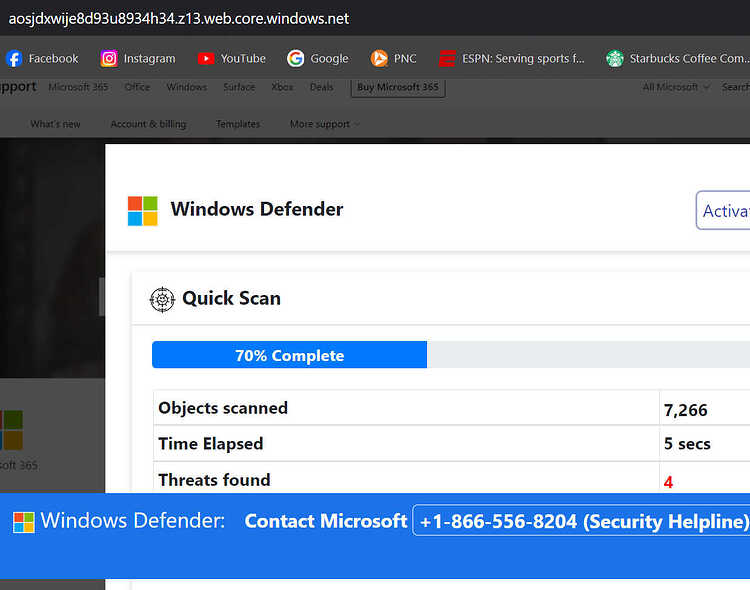This screenshot has height=590, width=750.
Task: Click the Threats found label
Action: [214, 479]
